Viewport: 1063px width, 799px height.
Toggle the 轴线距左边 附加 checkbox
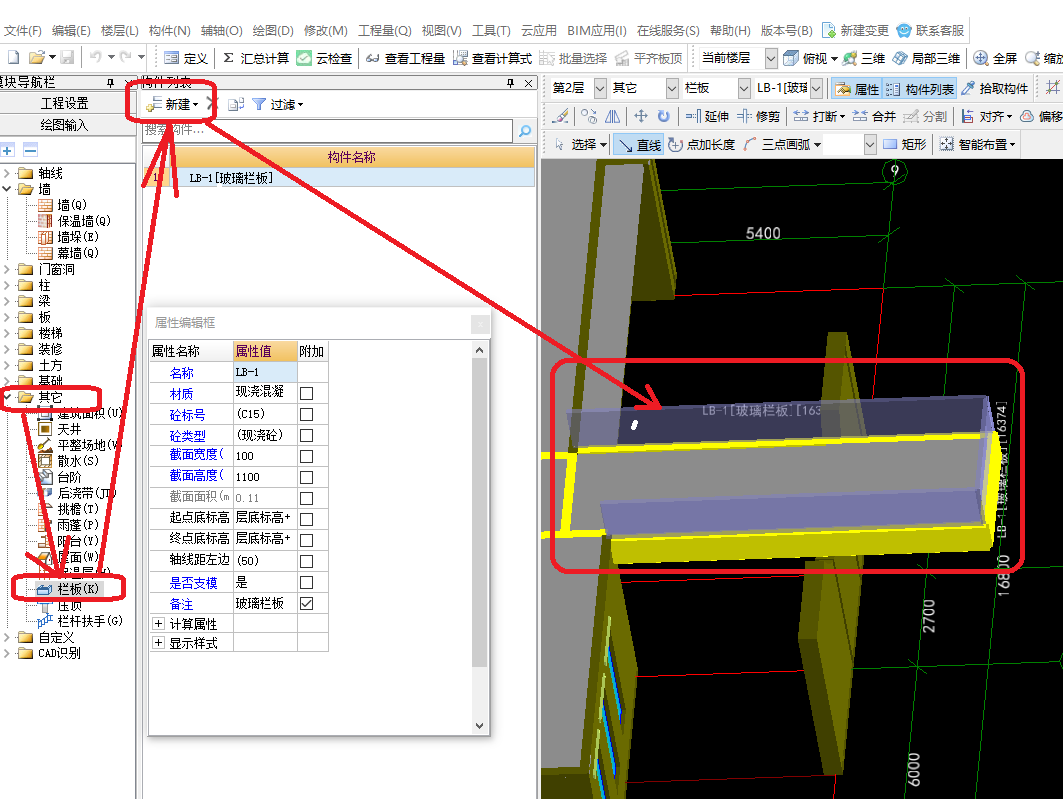coord(306,561)
